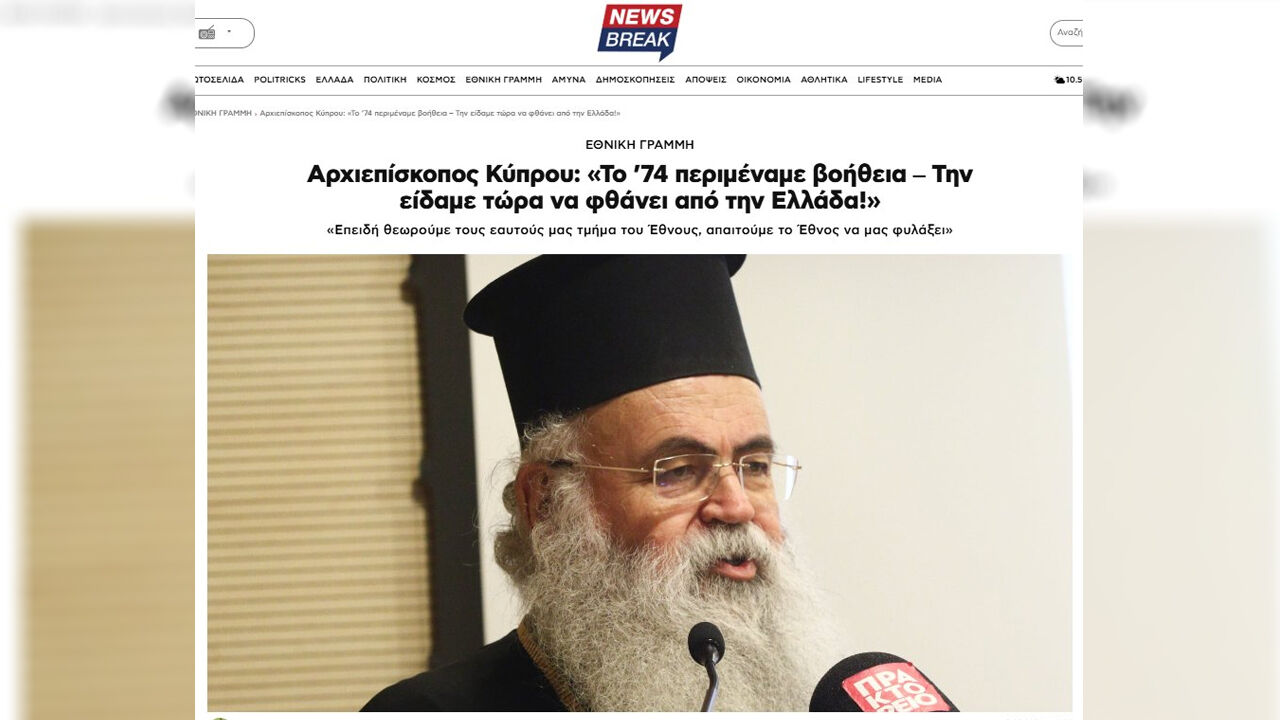Open the ΑΠΟΨΕΙΣ section
Screen dimensions: 1280x720
pos(706,80)
